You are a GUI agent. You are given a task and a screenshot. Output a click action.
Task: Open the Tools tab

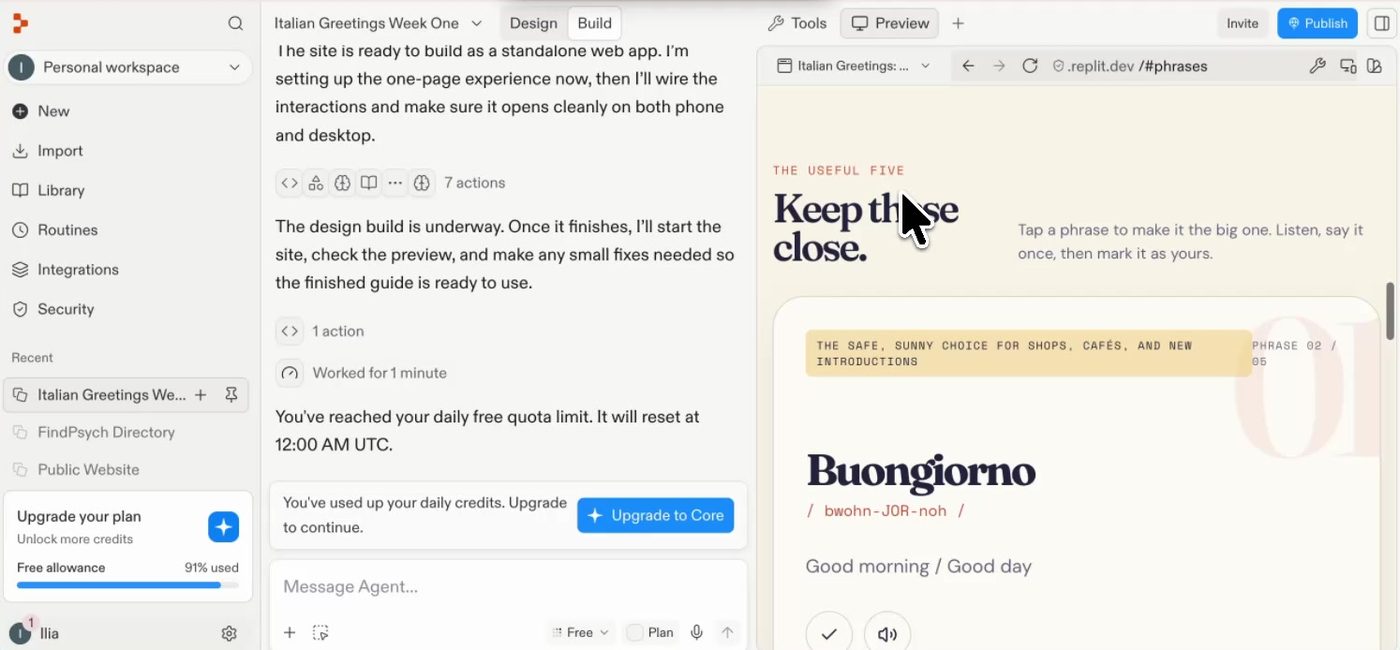(797, 23)
